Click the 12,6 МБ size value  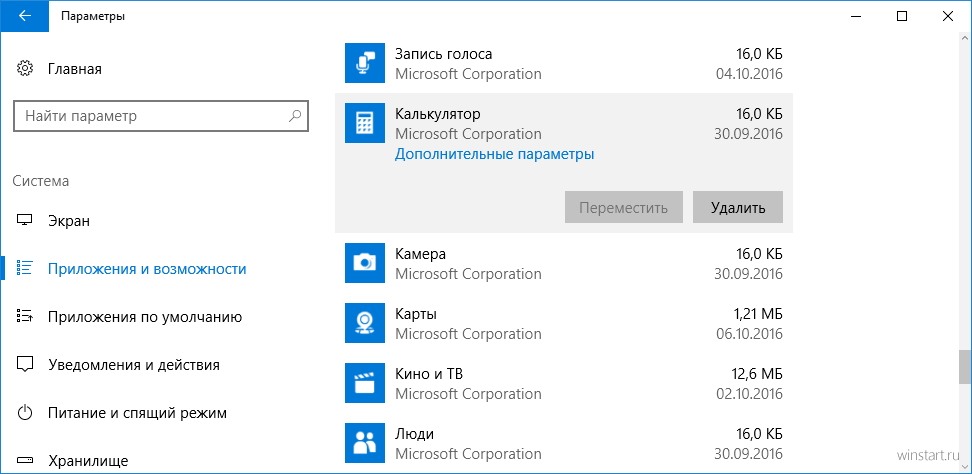pos(756,374)
